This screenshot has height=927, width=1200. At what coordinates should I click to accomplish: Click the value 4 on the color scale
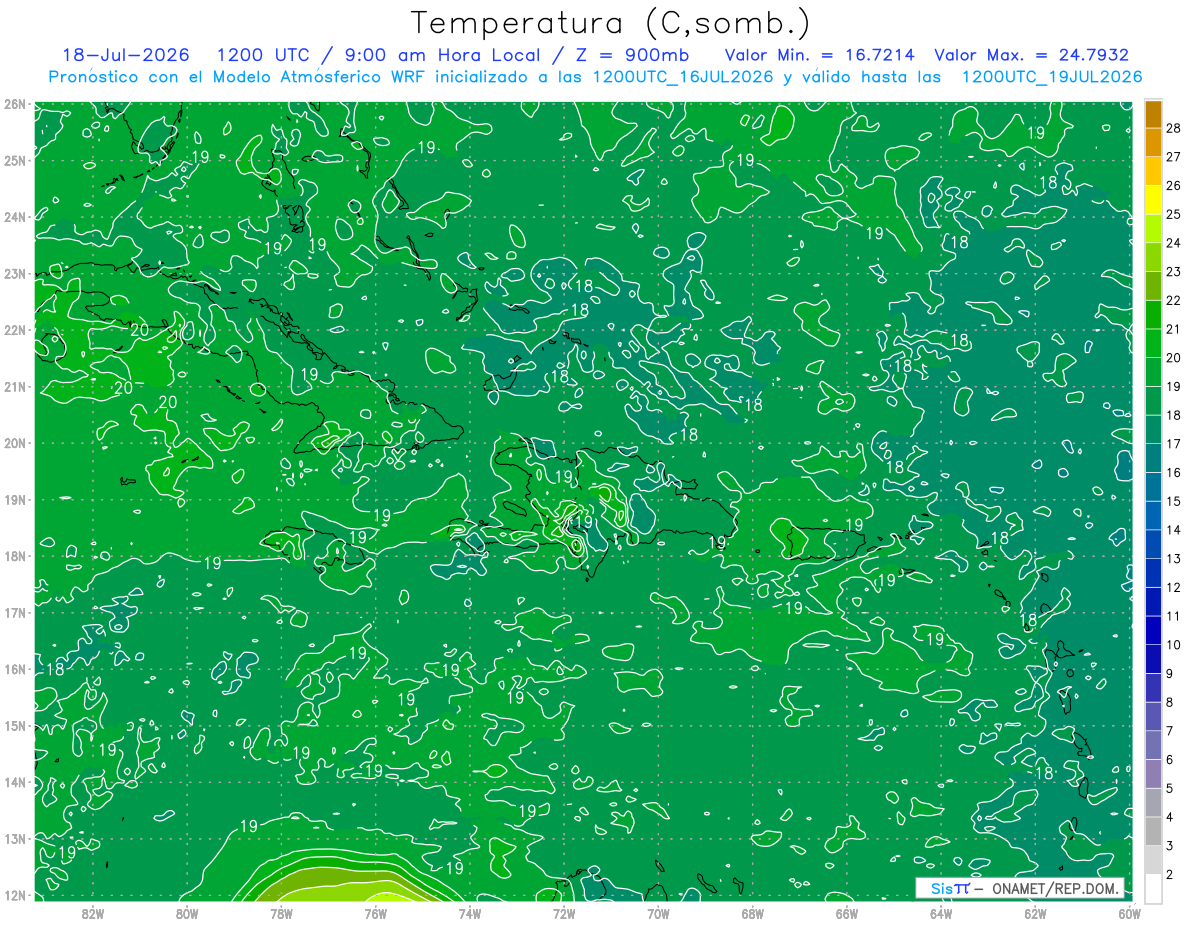coord(1171,818)
